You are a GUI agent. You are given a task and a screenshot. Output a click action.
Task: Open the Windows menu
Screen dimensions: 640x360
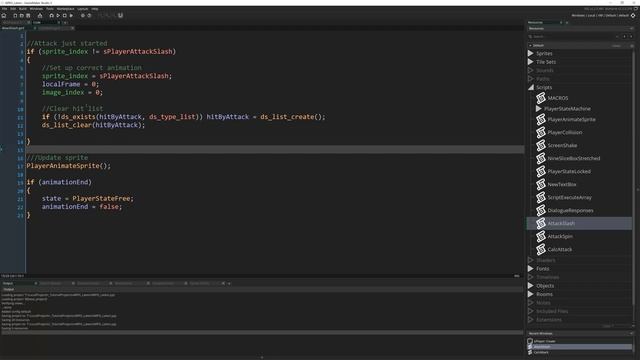click(36, 9)
